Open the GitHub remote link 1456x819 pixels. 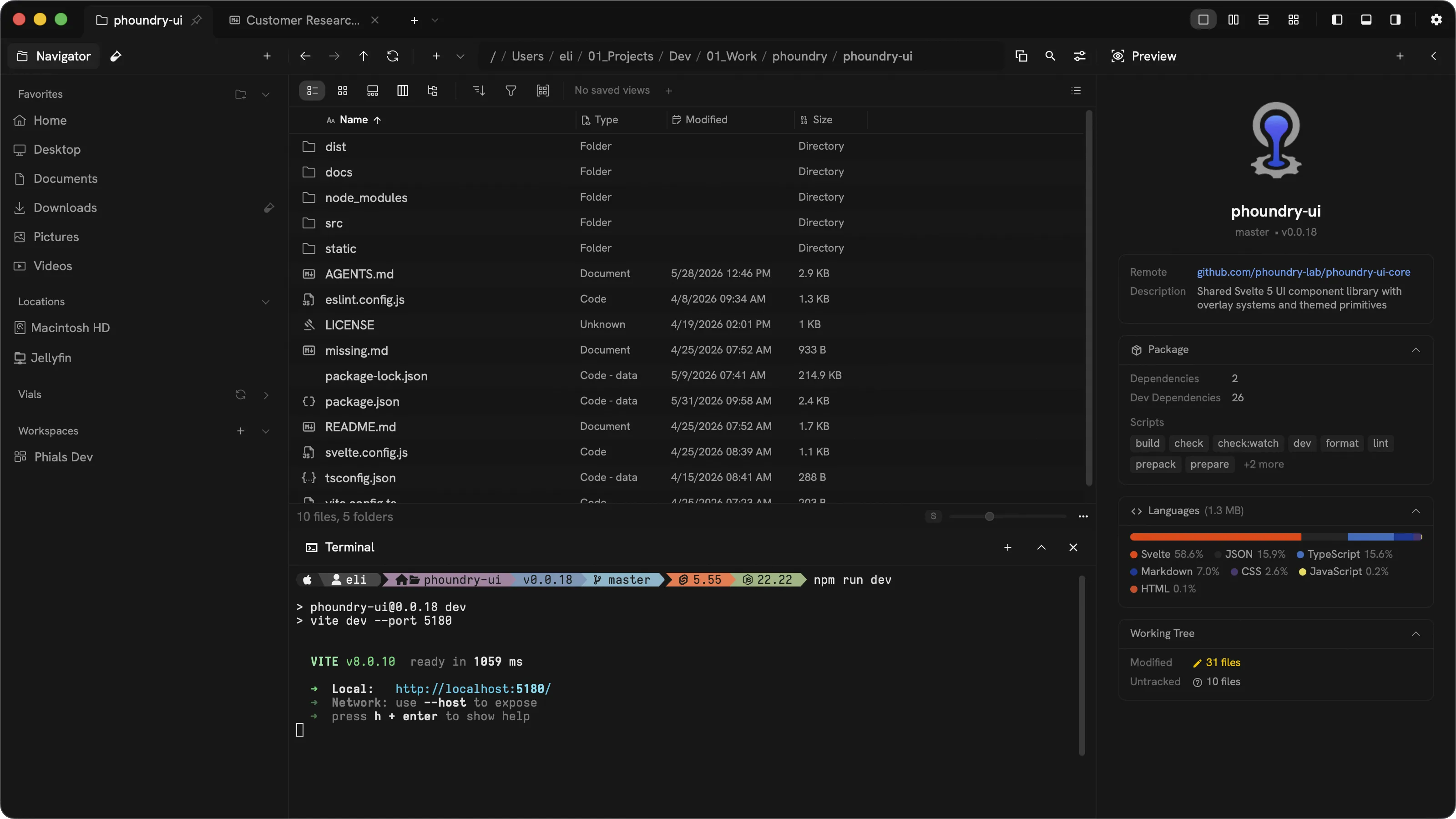[1304, 272]
